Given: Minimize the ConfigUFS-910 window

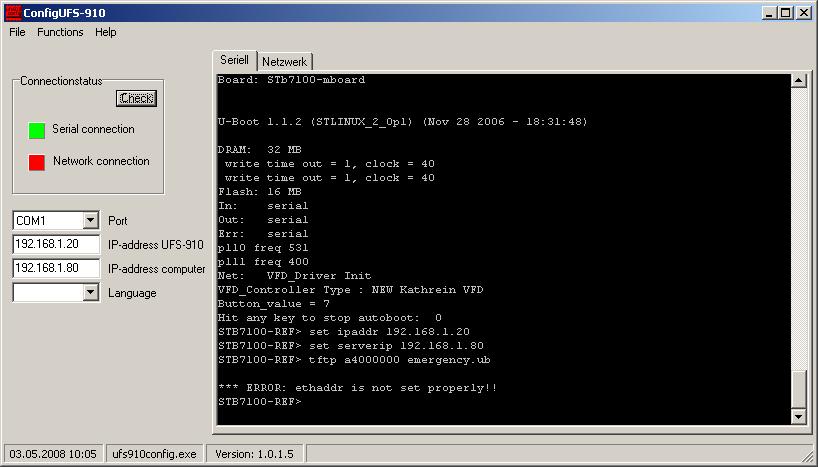Looking at the screenshot, I should click(x=768, y=13).
